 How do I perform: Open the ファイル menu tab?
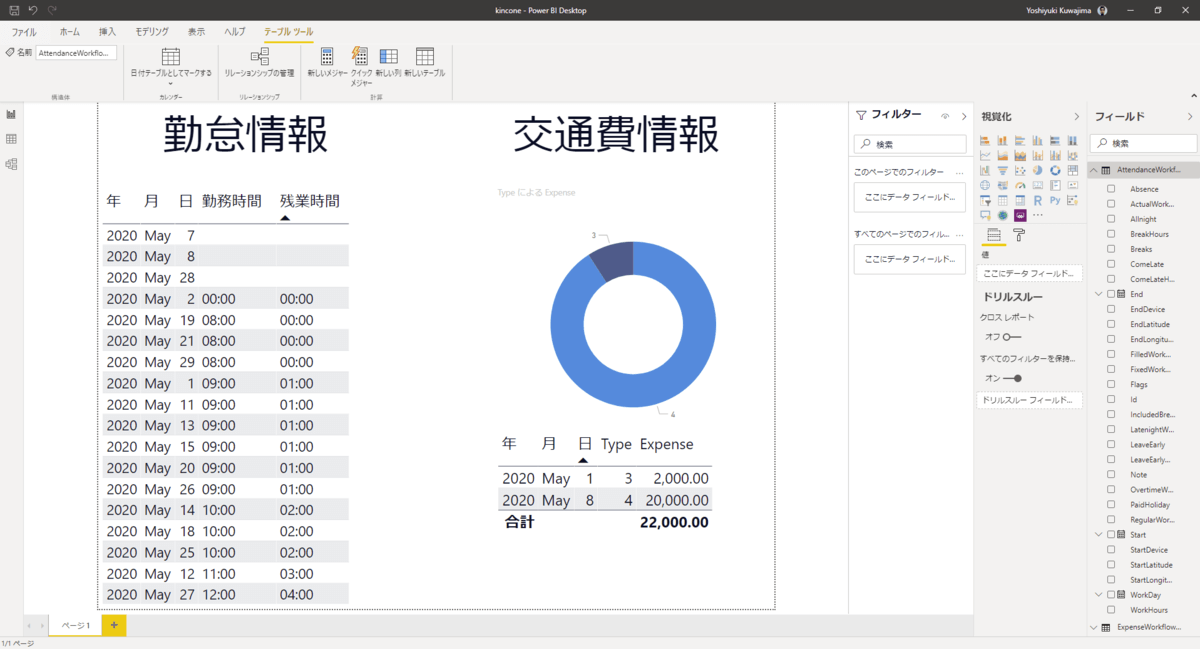24,32
